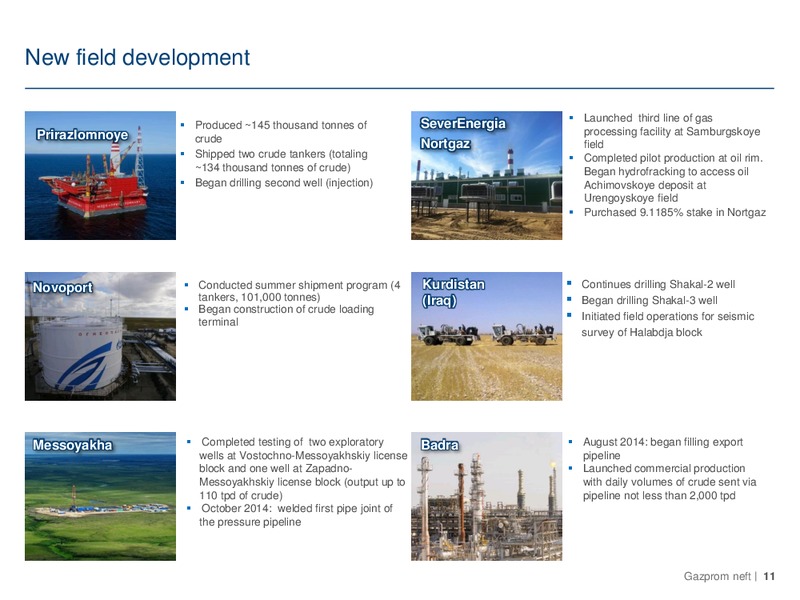Click 'Launched commercial production' bullet

click(669, 482)
